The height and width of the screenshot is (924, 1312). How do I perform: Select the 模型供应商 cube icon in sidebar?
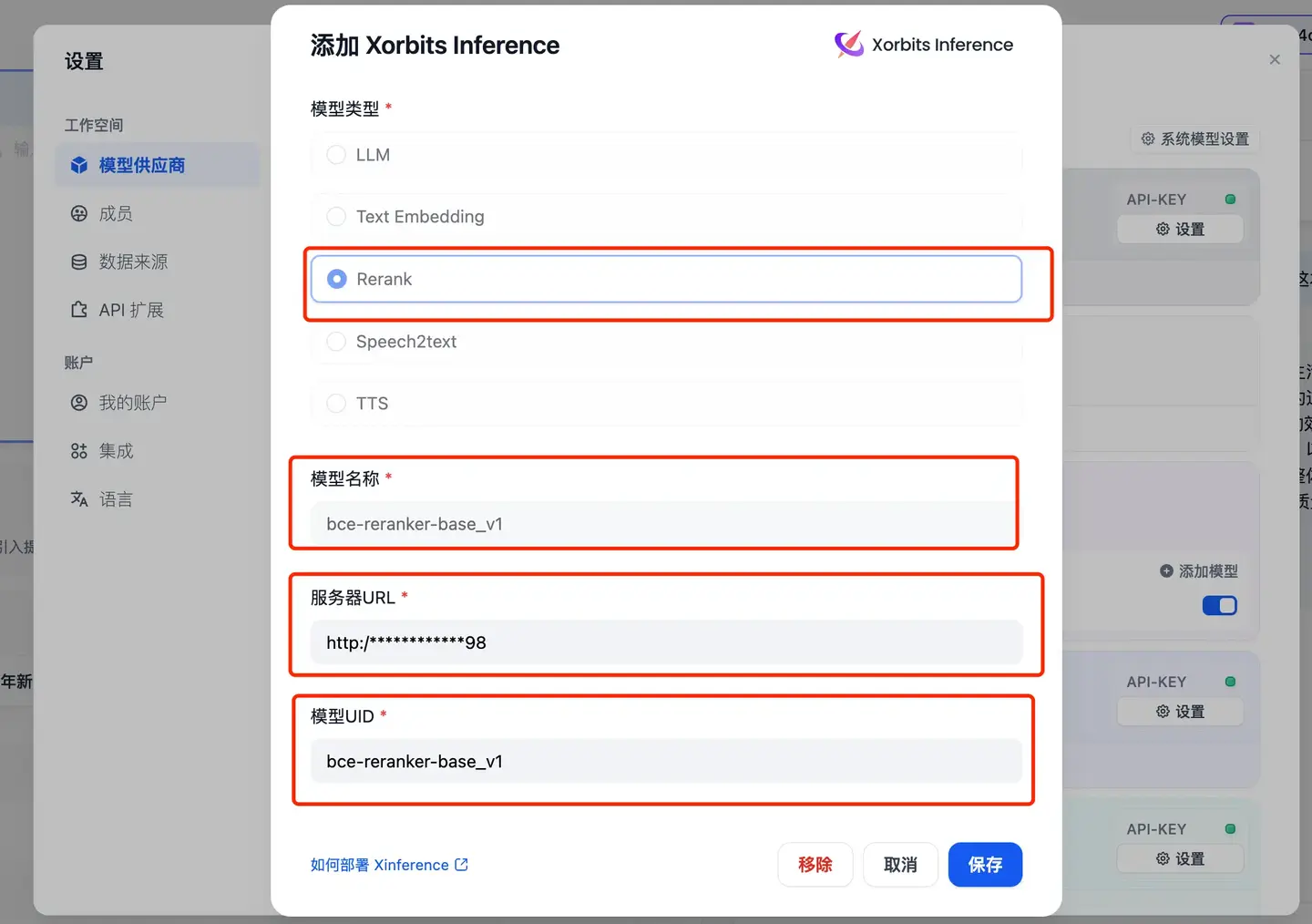(79, 165)
